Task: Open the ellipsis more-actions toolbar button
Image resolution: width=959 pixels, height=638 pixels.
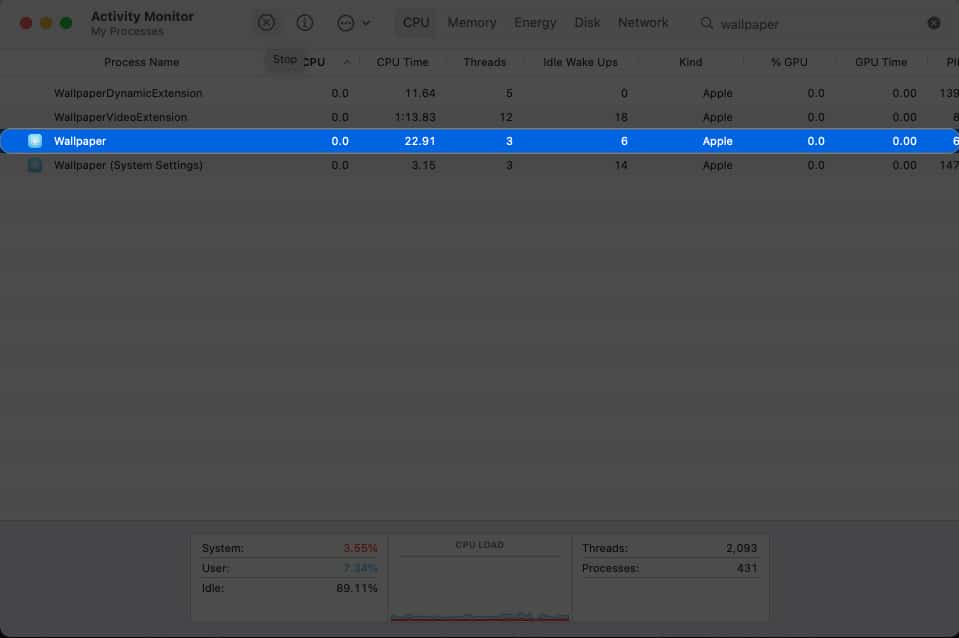Action: tap(346, 23)
